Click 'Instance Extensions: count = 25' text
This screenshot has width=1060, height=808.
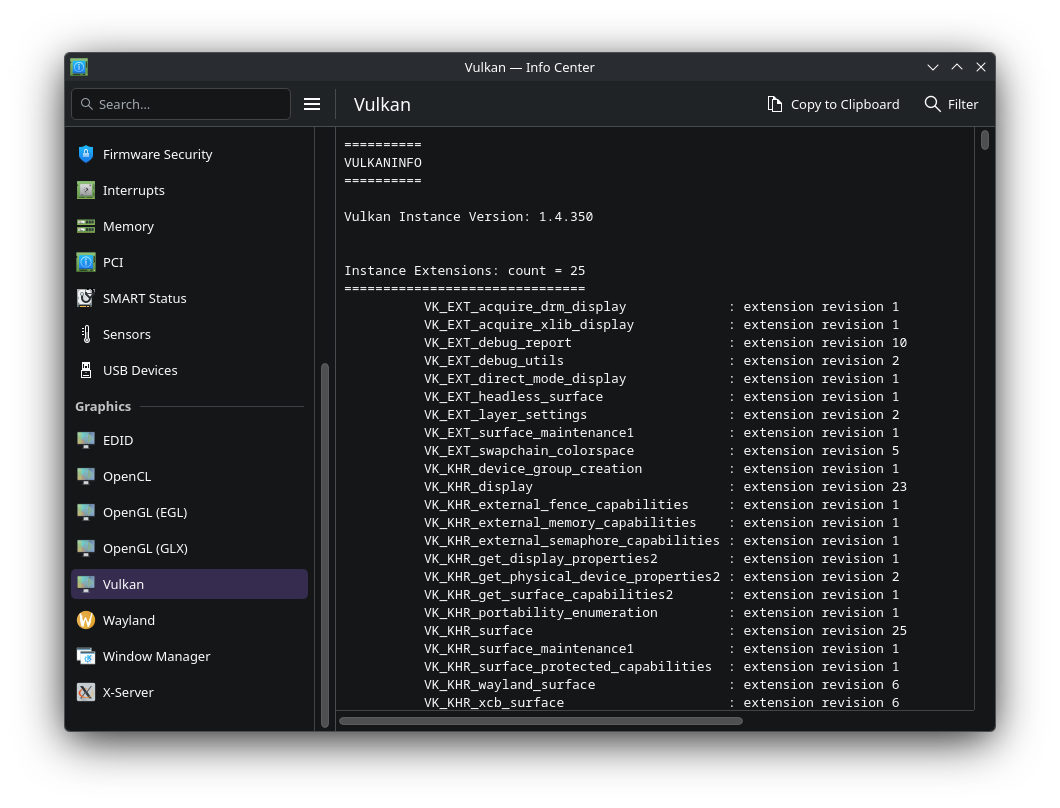(x=464, y=270)
